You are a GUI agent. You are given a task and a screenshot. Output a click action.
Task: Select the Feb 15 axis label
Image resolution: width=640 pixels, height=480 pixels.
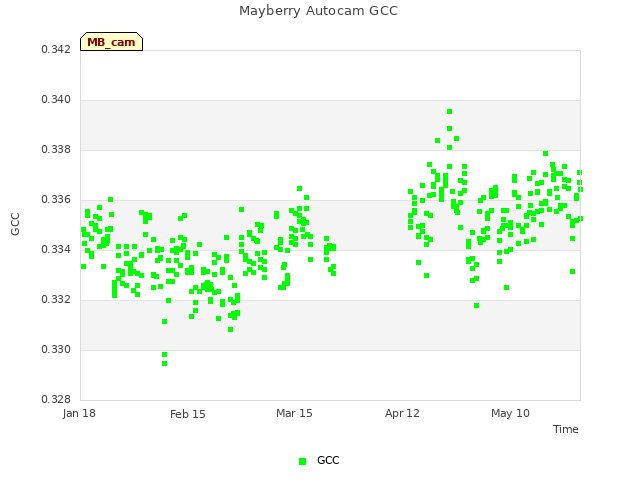[x=188, y=414]
